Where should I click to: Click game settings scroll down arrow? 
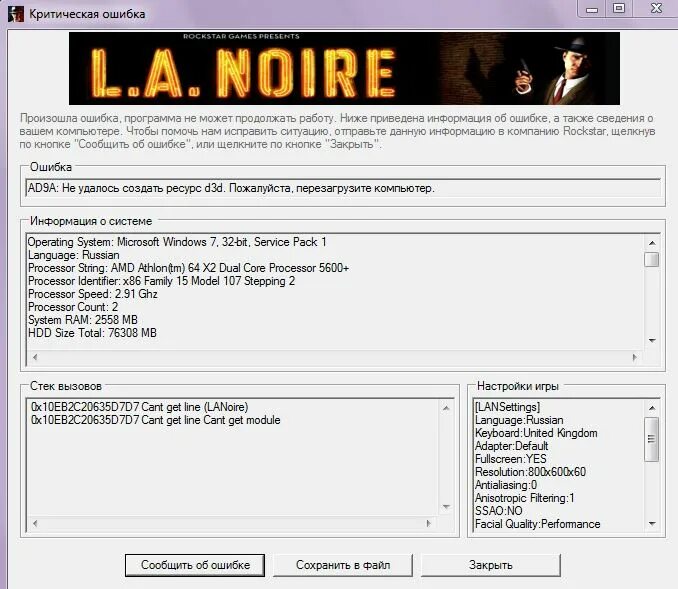coord(652,524)
